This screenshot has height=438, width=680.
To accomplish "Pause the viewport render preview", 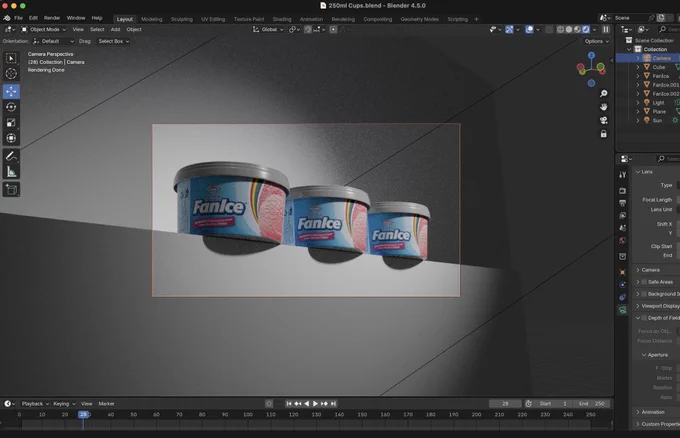I will [606, 29].
